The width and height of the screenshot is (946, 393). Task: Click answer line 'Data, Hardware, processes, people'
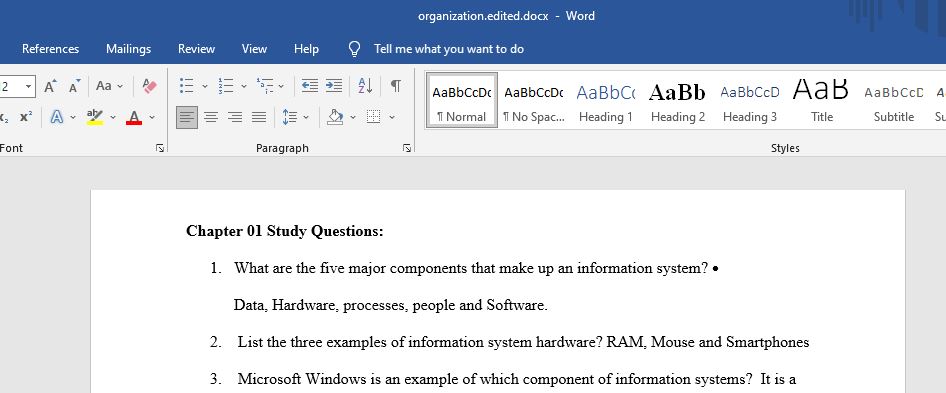click(390, 305)
